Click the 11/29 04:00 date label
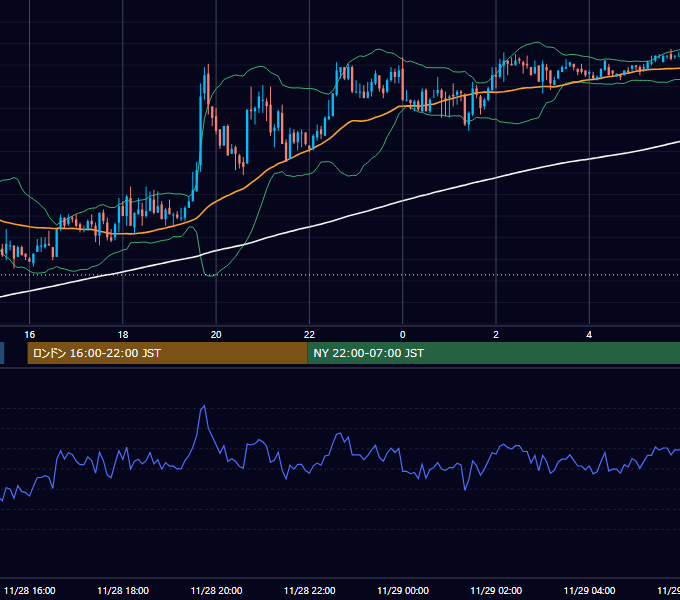The width and height of the screenshot is (680, 600). click(589, 591)
